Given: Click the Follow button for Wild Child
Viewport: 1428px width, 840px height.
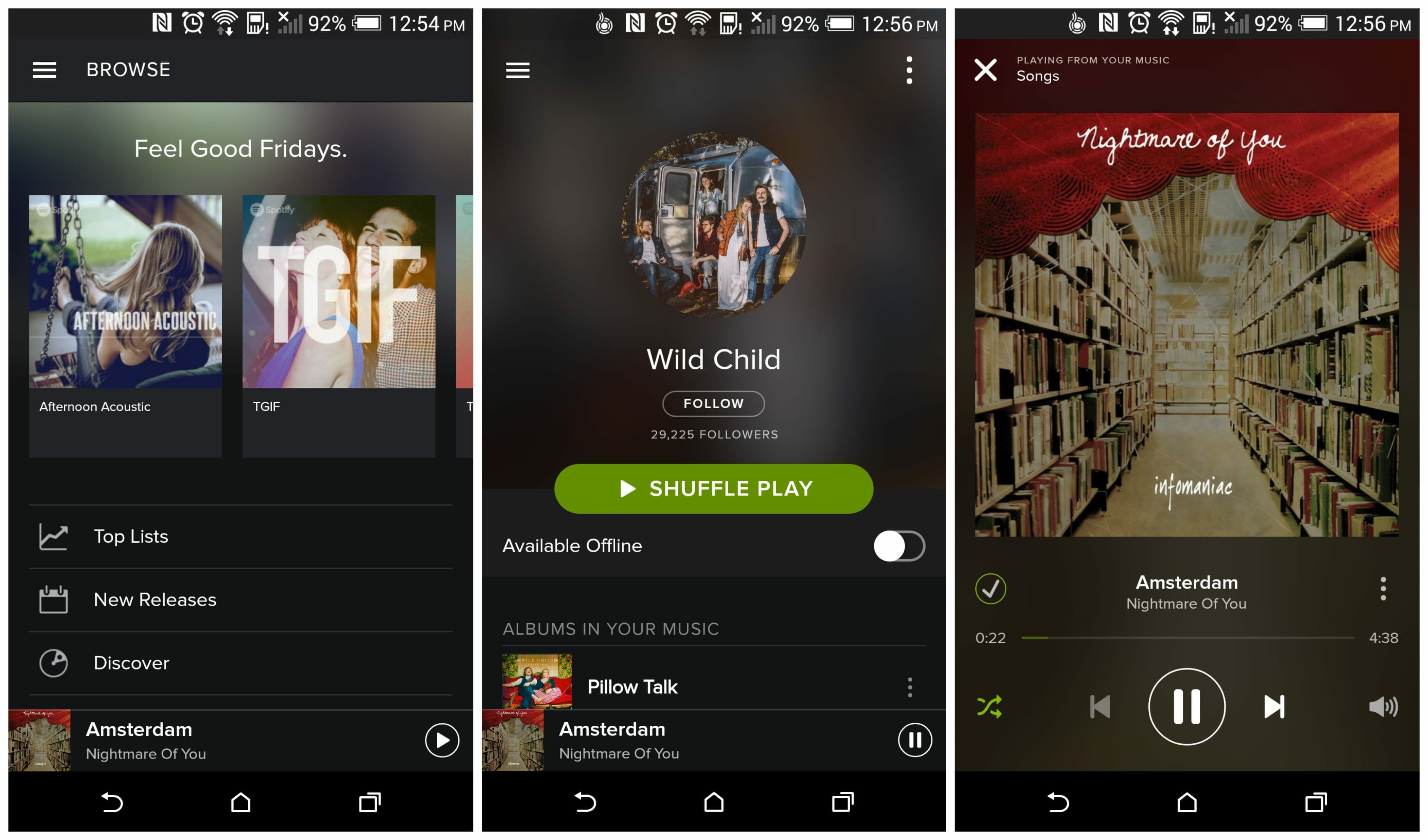Looking at the screenshot, I should [714, 404].
